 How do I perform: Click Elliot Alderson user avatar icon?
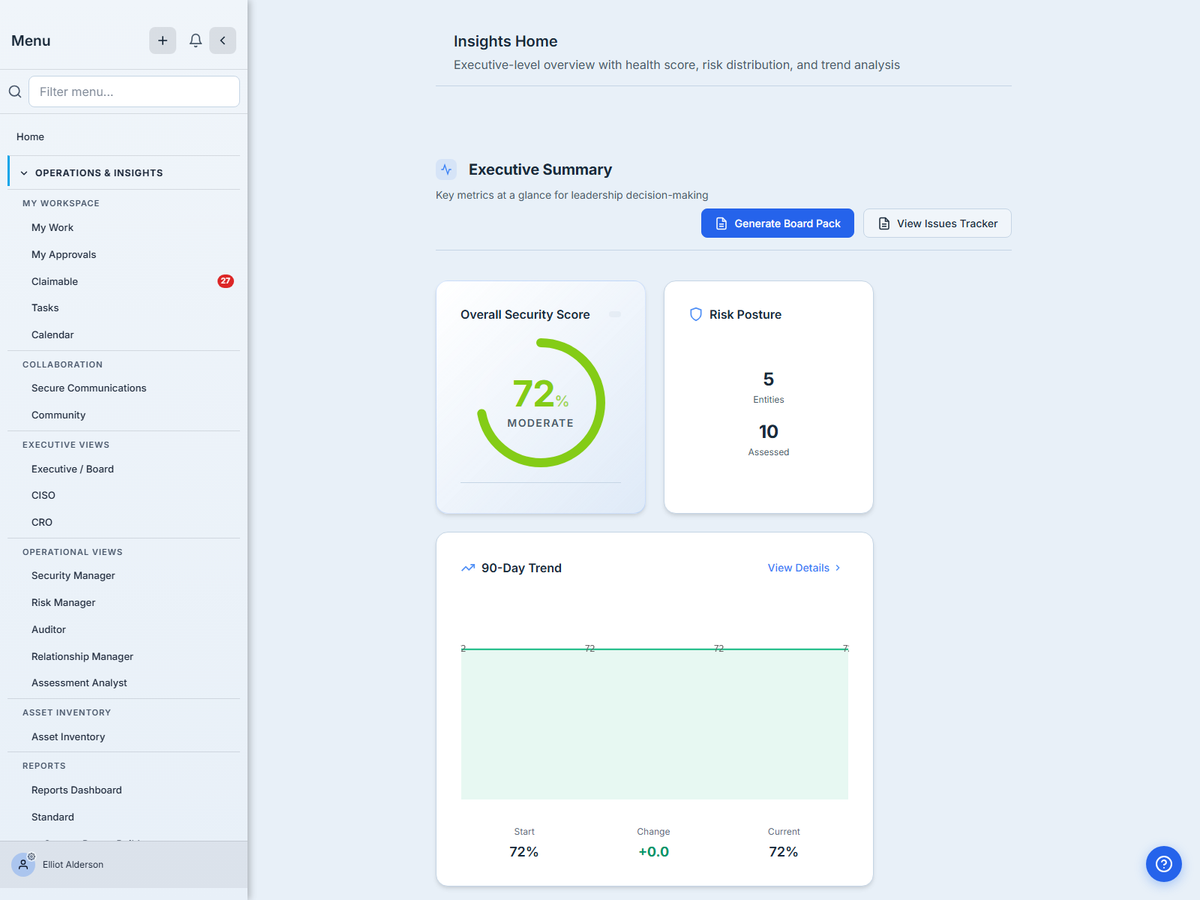[x=24, y=864]
